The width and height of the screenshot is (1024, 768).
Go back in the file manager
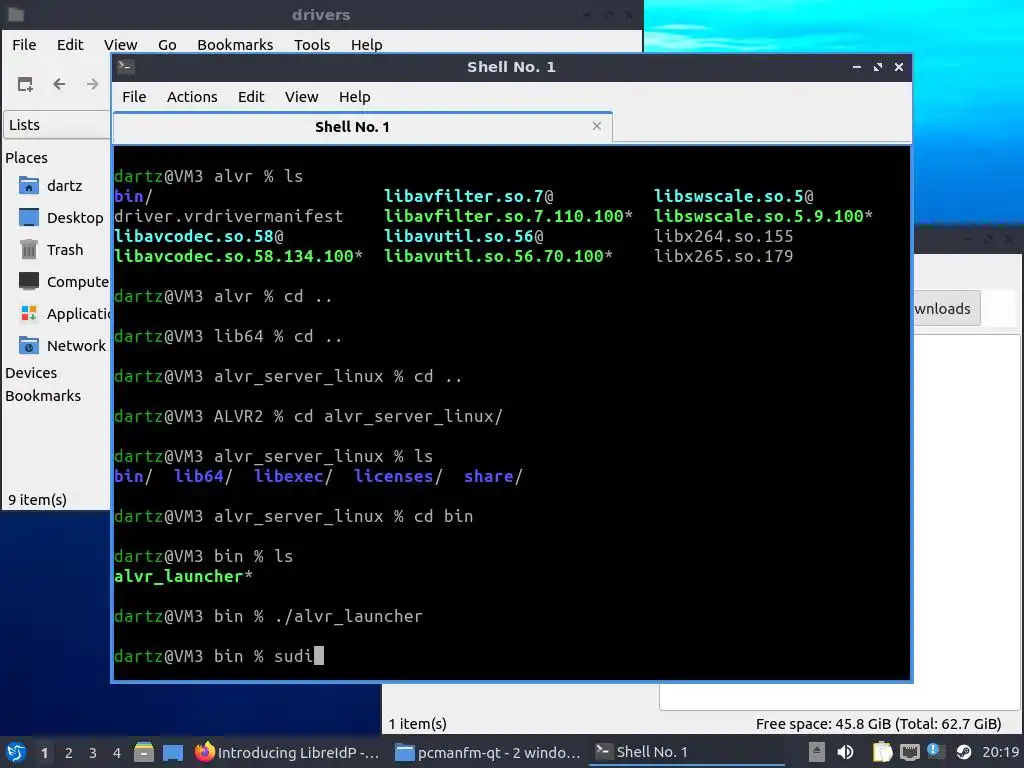[x=59, y=84]
